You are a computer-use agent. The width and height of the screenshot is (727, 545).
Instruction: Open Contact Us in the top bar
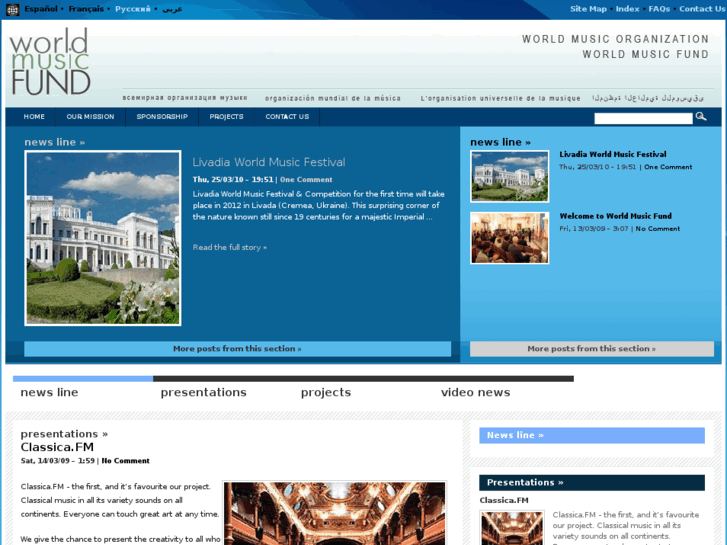701,9
